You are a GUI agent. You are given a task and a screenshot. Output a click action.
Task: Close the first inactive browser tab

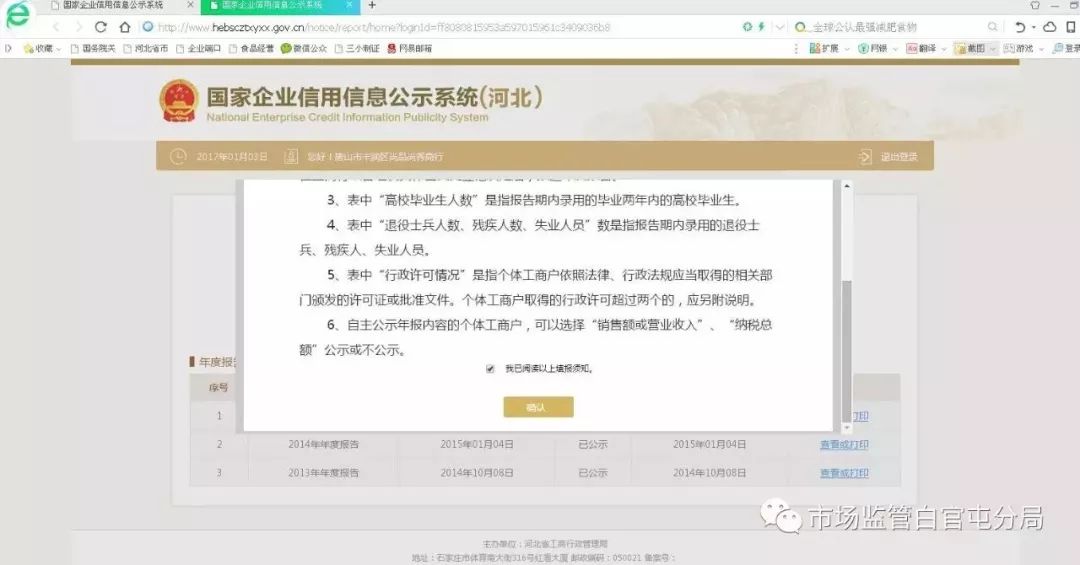[x=191, y=5]
